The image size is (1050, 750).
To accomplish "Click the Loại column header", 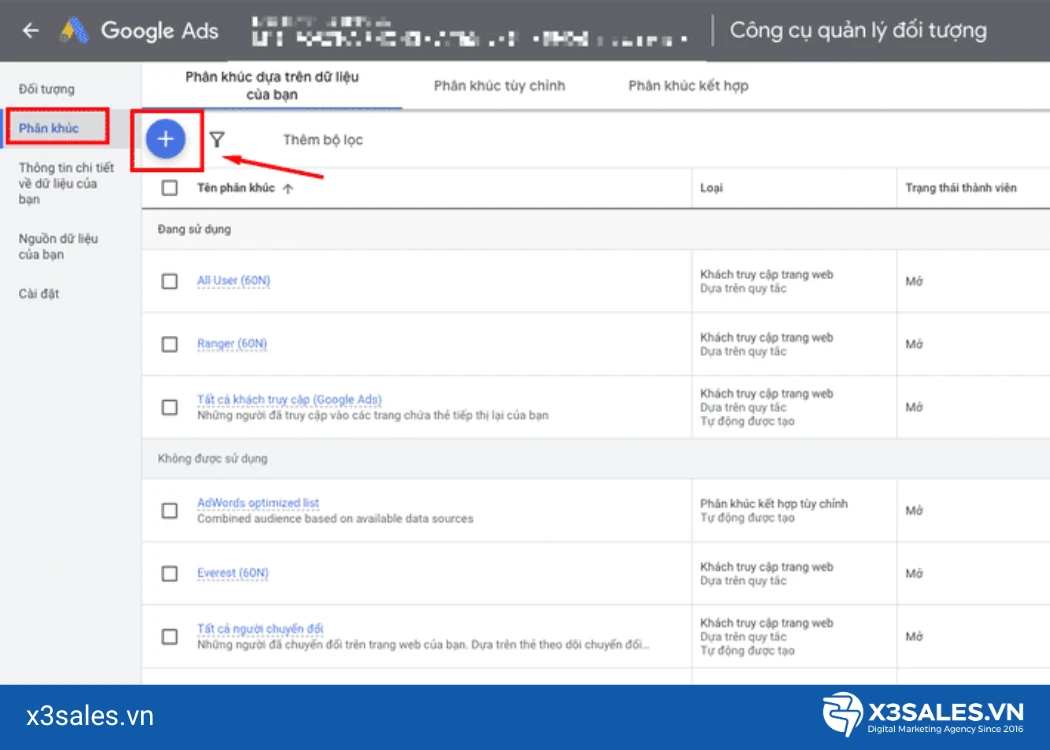I will click(711, 188).
